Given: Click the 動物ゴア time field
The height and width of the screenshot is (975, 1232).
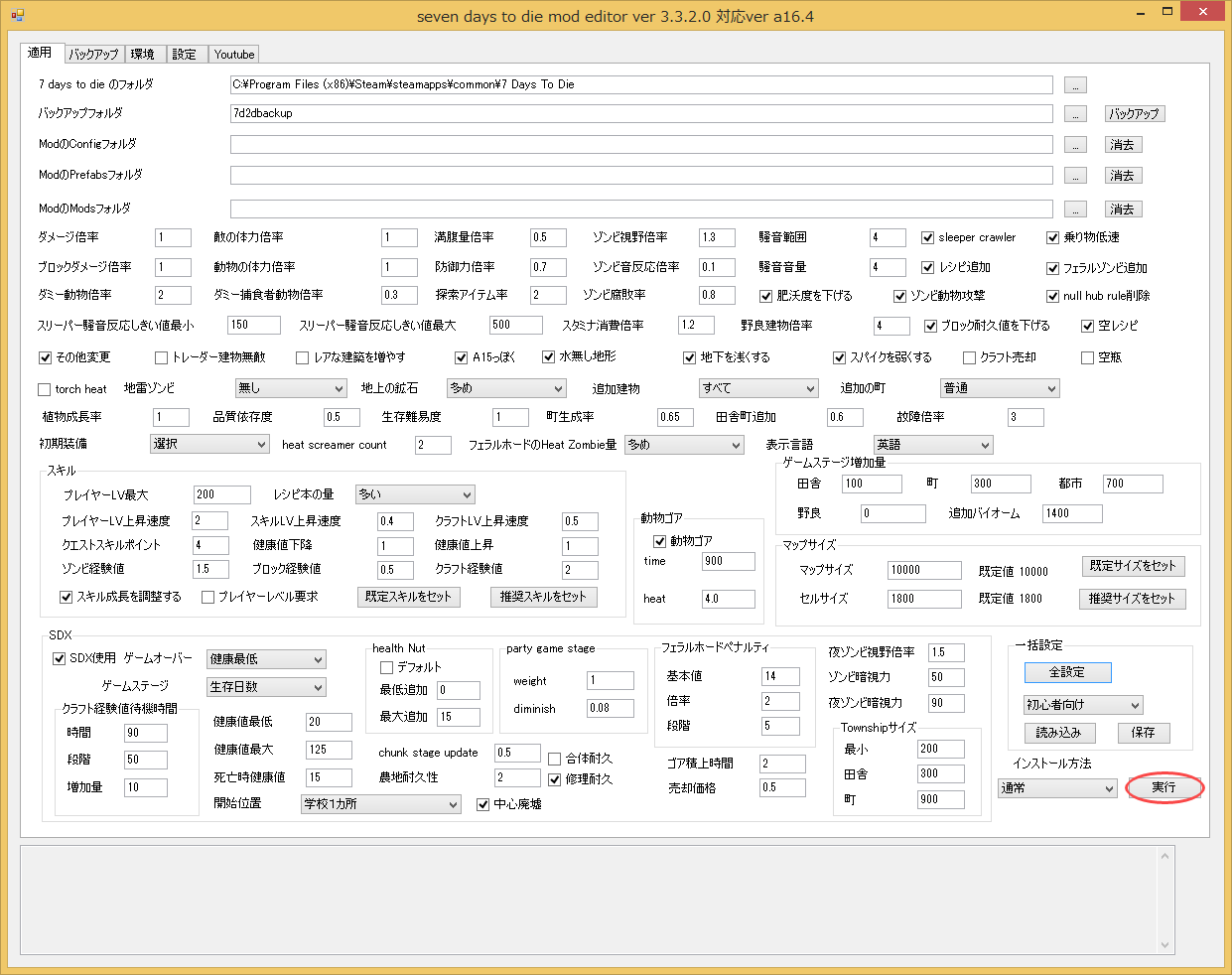Looking at the screenshot, I should [x=729, y=562].
